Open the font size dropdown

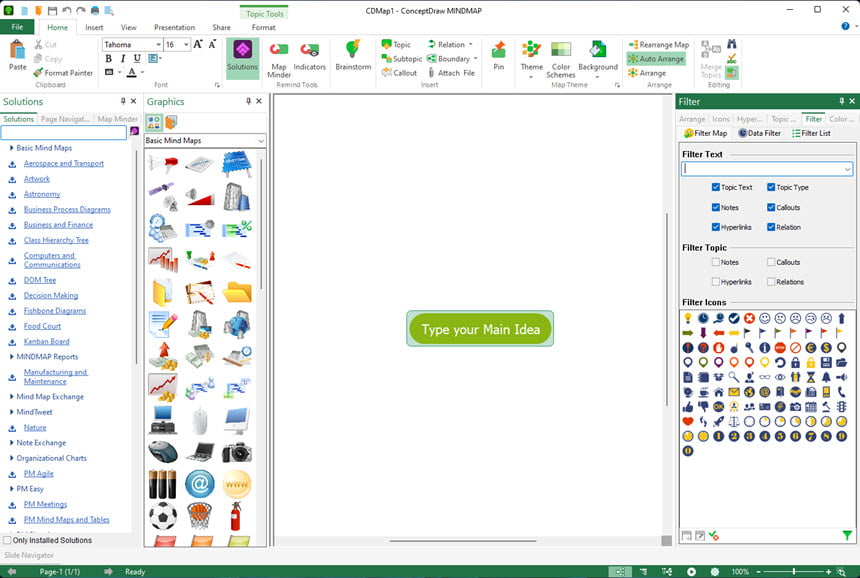click(x=186, y=44)
